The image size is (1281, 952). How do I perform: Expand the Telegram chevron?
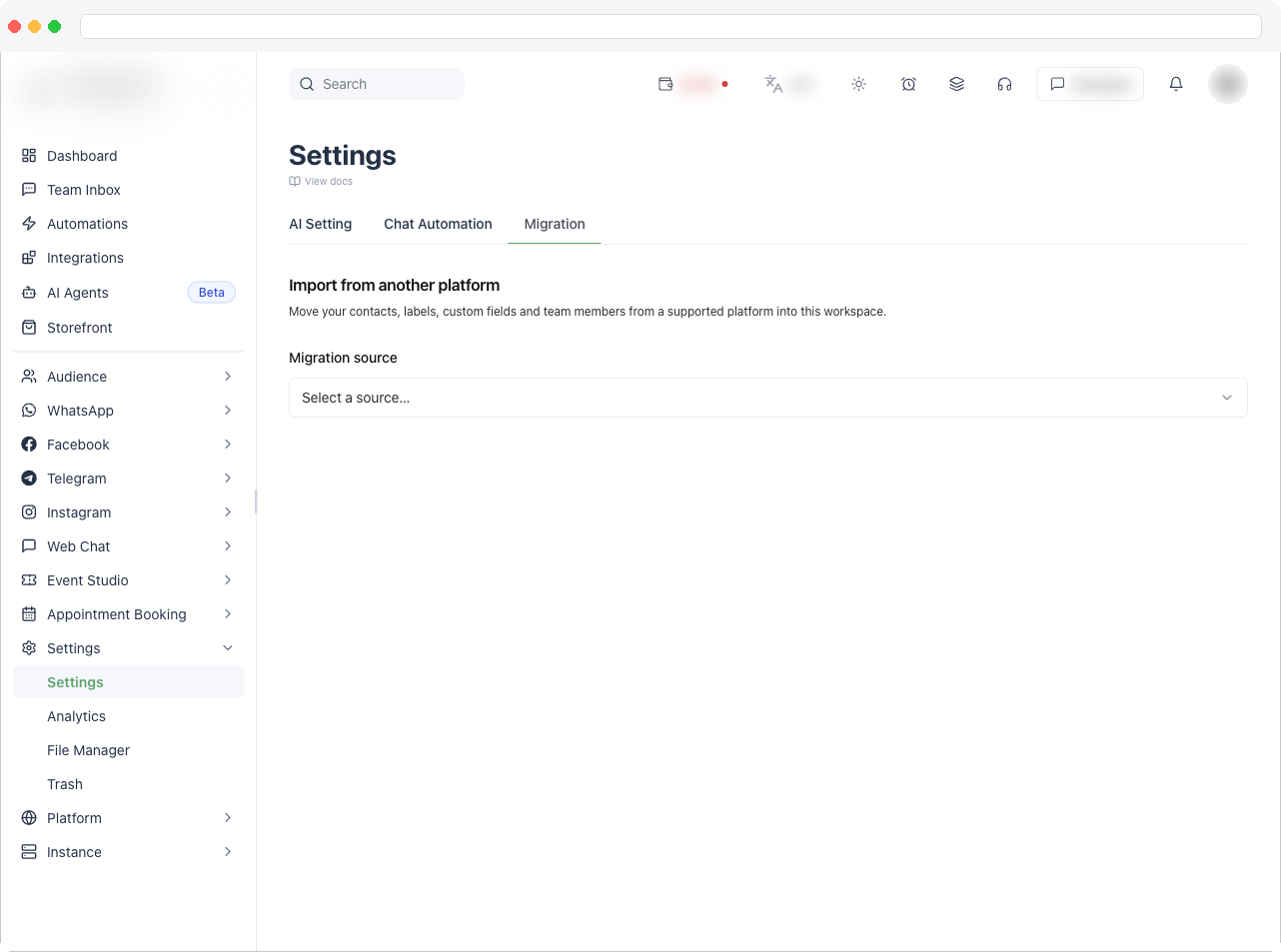tap(228, 478)
